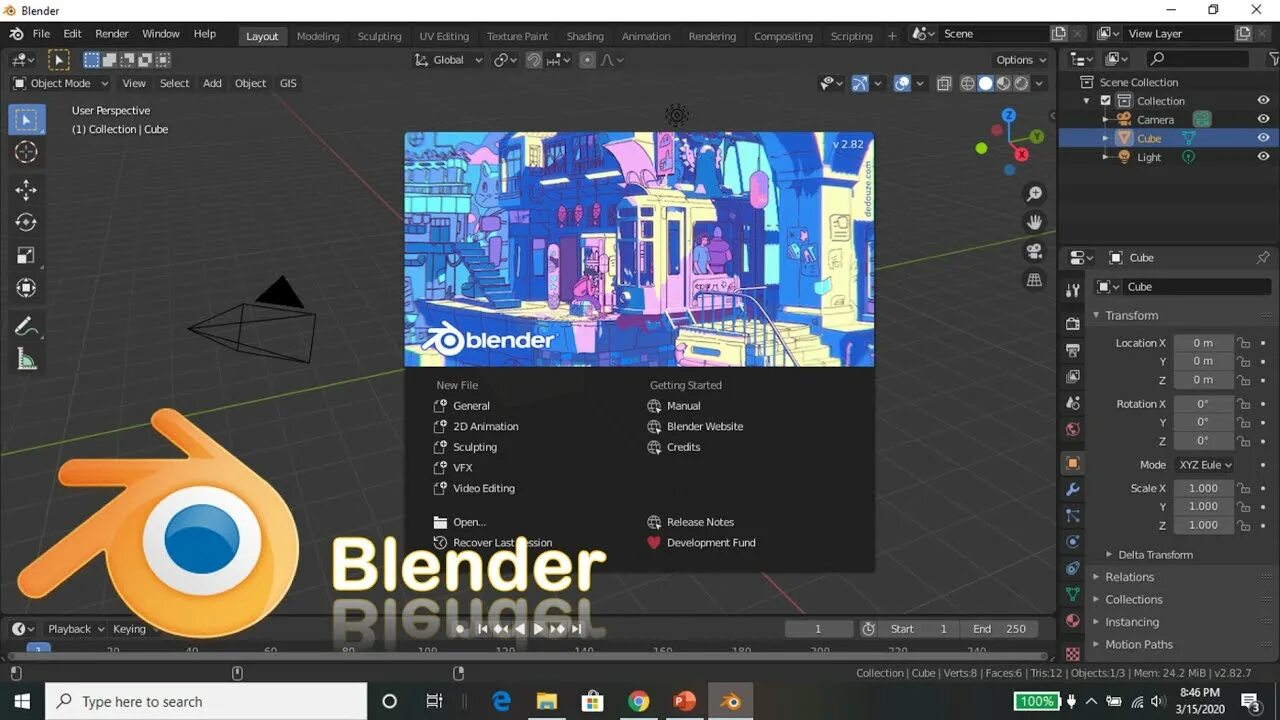Switch to the UV Editing workspace tab
The image size is (1280, 720).
(x=444, y=36)
